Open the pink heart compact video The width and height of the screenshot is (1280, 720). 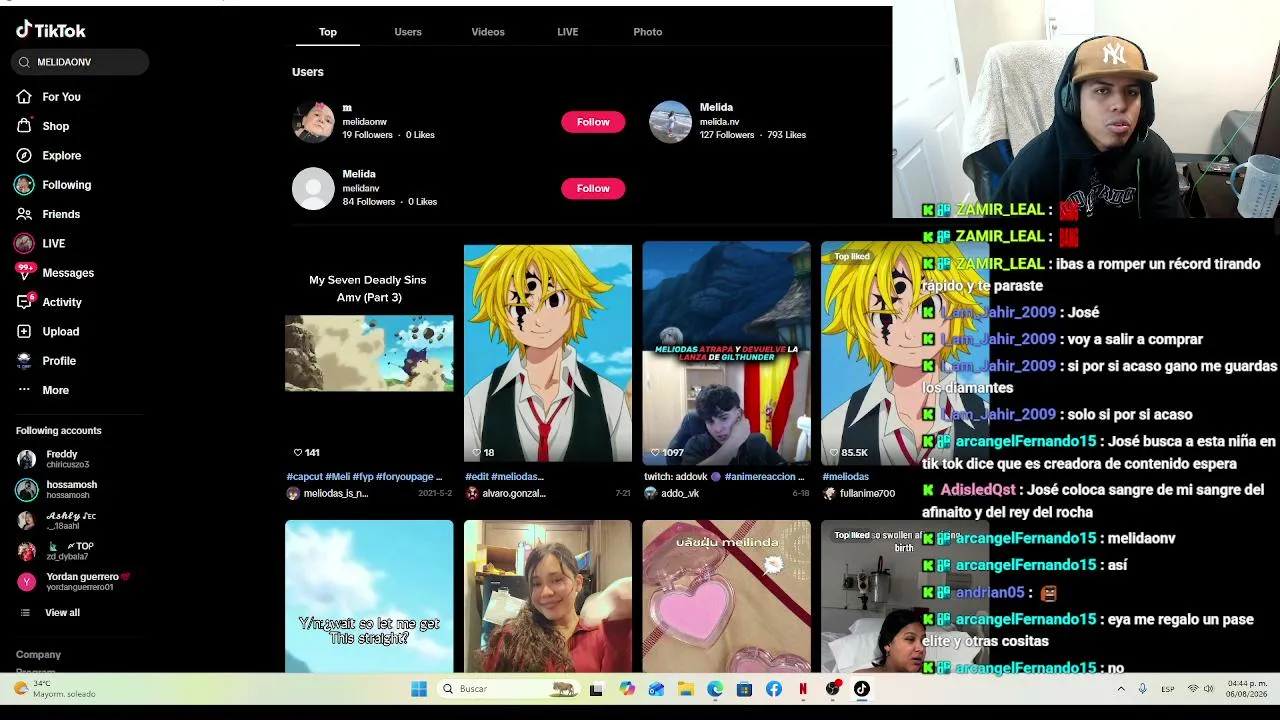tap(727, 597)
